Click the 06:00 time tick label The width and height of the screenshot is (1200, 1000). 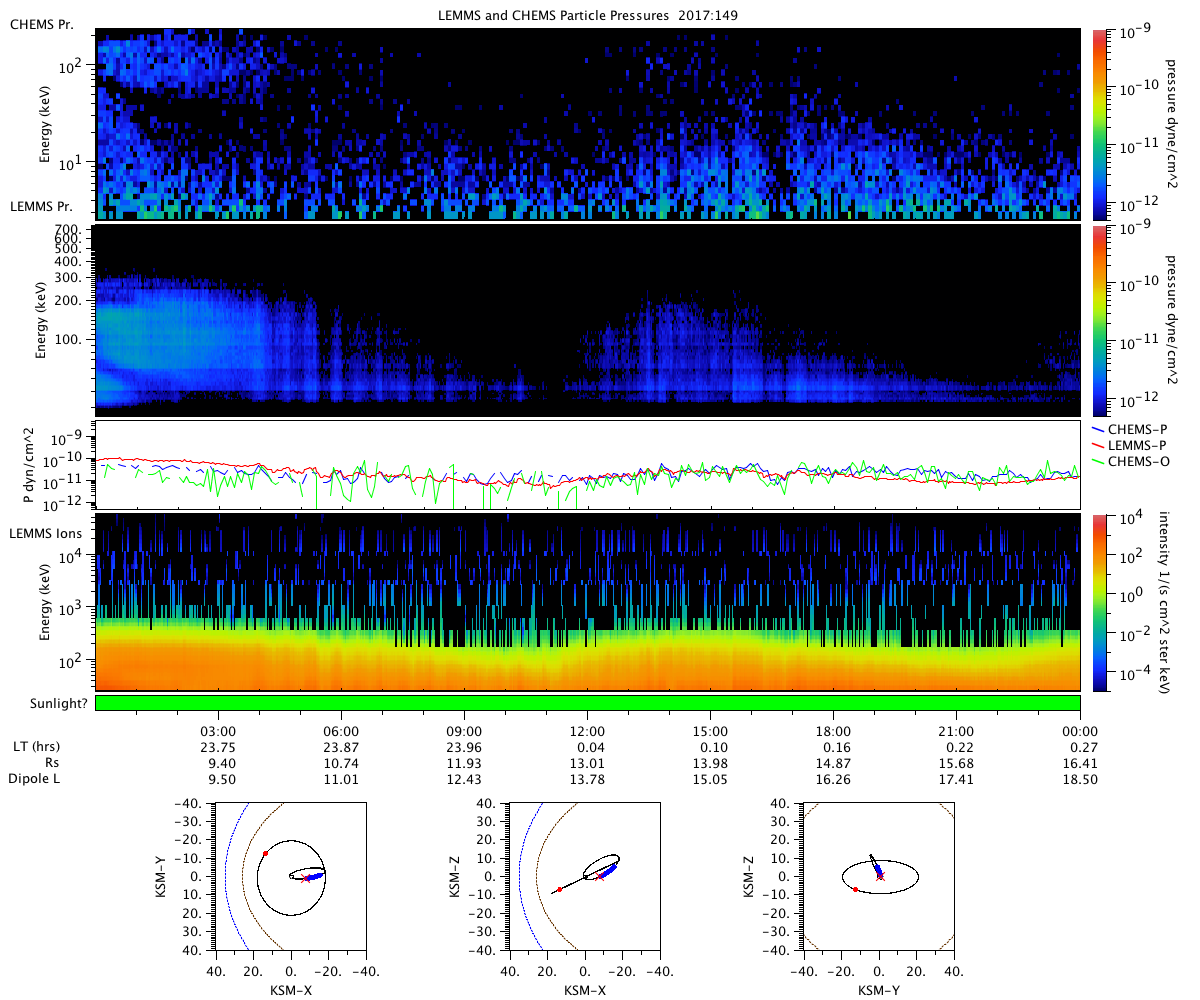click(342, 731)
